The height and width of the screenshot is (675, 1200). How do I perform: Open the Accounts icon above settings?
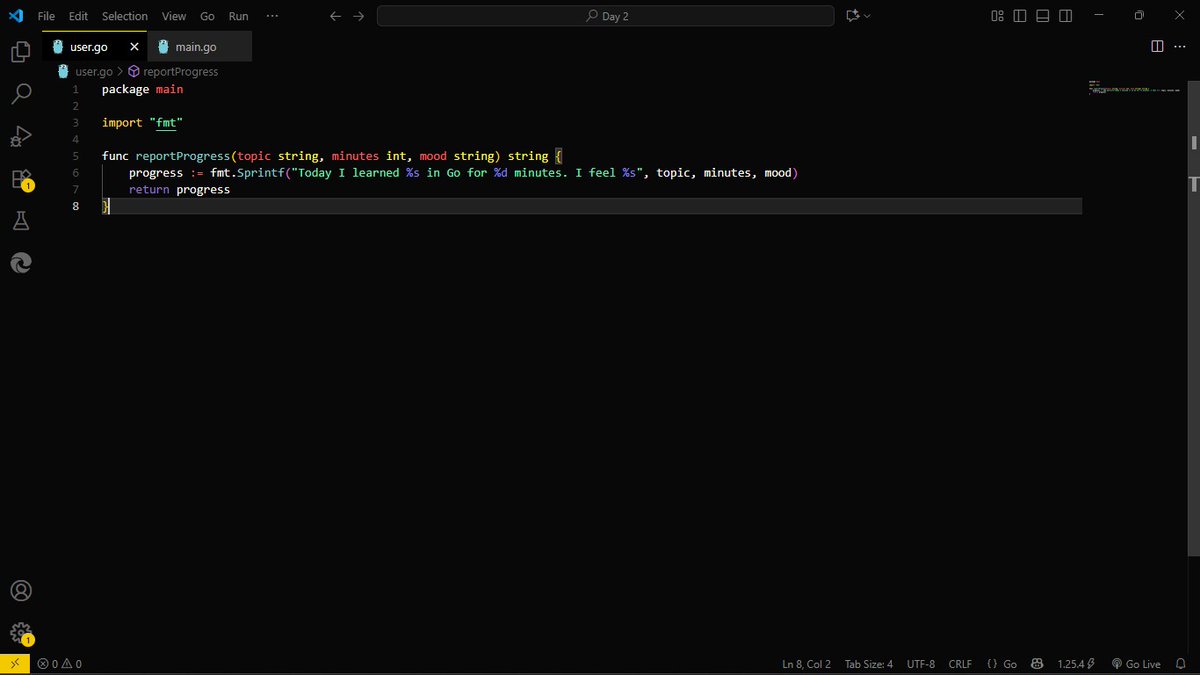coord(20,590)
